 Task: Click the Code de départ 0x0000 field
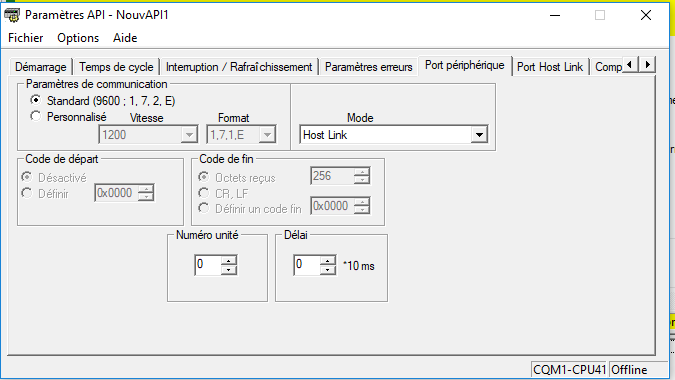pyautogui.click(x=116, y=193)
